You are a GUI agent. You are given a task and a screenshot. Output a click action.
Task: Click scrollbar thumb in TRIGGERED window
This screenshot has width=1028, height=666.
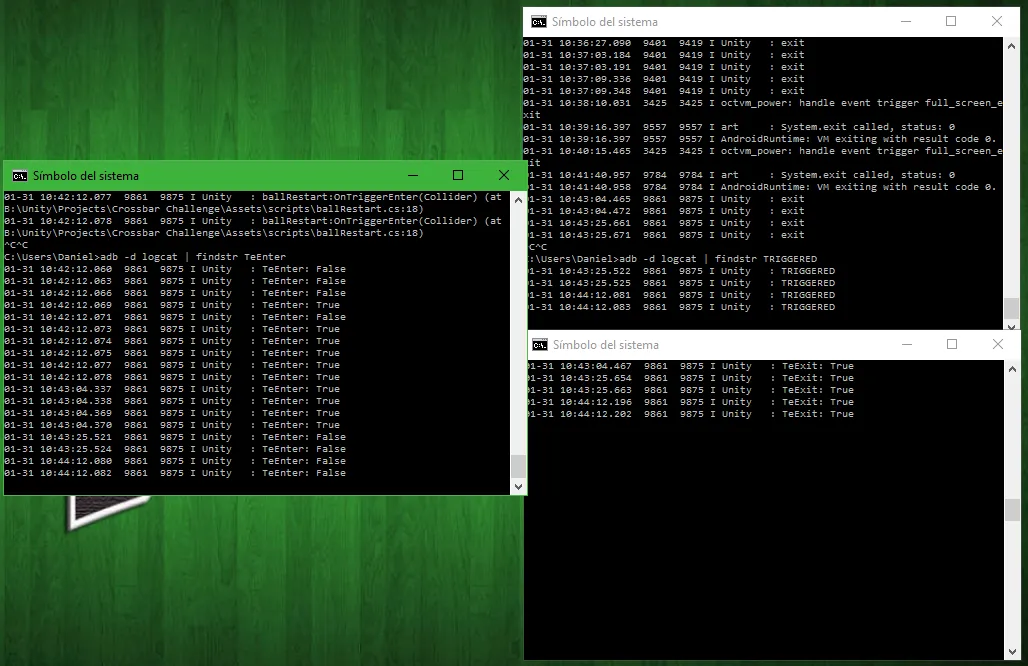pyautogui.click(x=1012, y=308)
